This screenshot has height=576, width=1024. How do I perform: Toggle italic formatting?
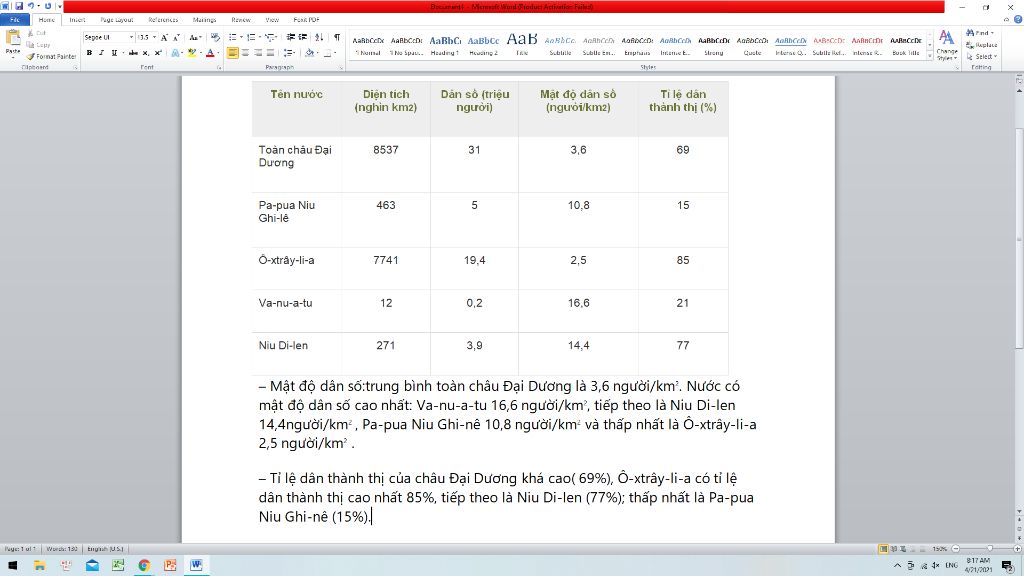pos(102,53)
